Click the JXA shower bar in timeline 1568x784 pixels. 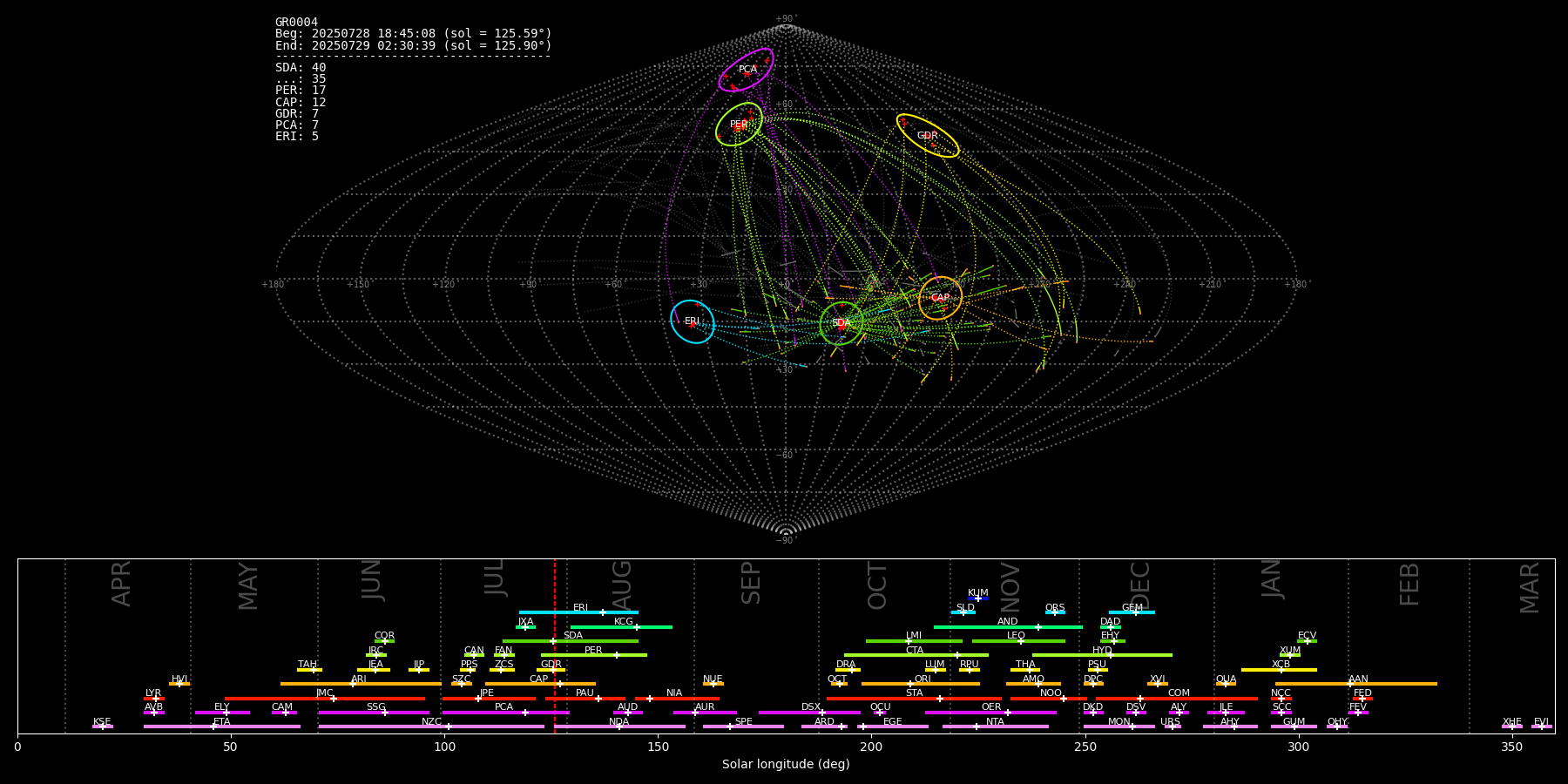525,626
